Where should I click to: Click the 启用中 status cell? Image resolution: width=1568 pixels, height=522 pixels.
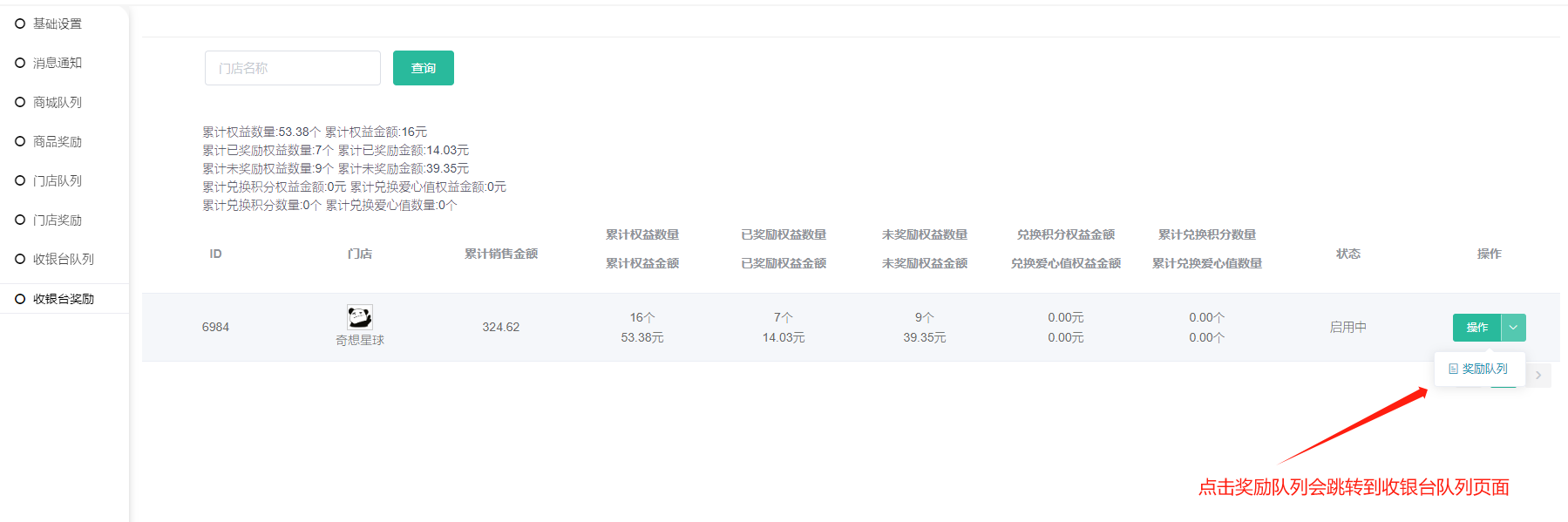tap(1348, 327)
